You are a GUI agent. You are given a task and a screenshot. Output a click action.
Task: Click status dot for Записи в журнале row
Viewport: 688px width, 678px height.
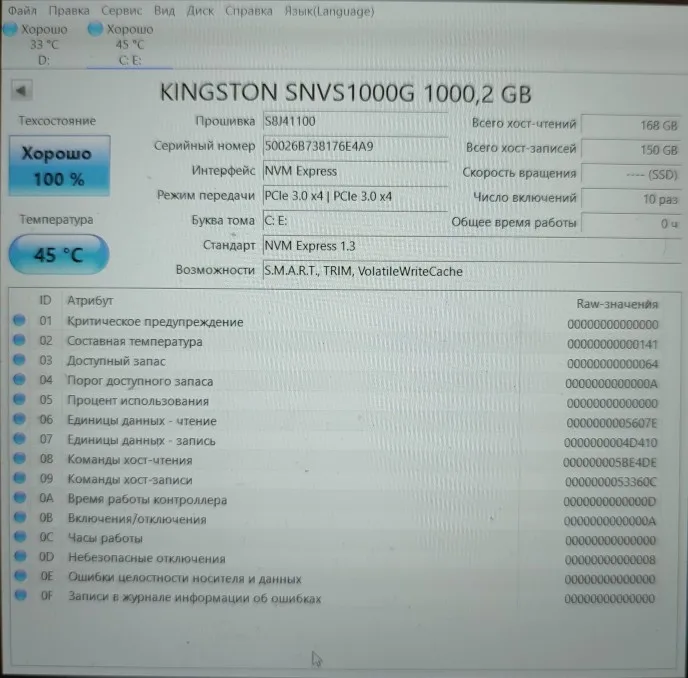coord(20,595)
